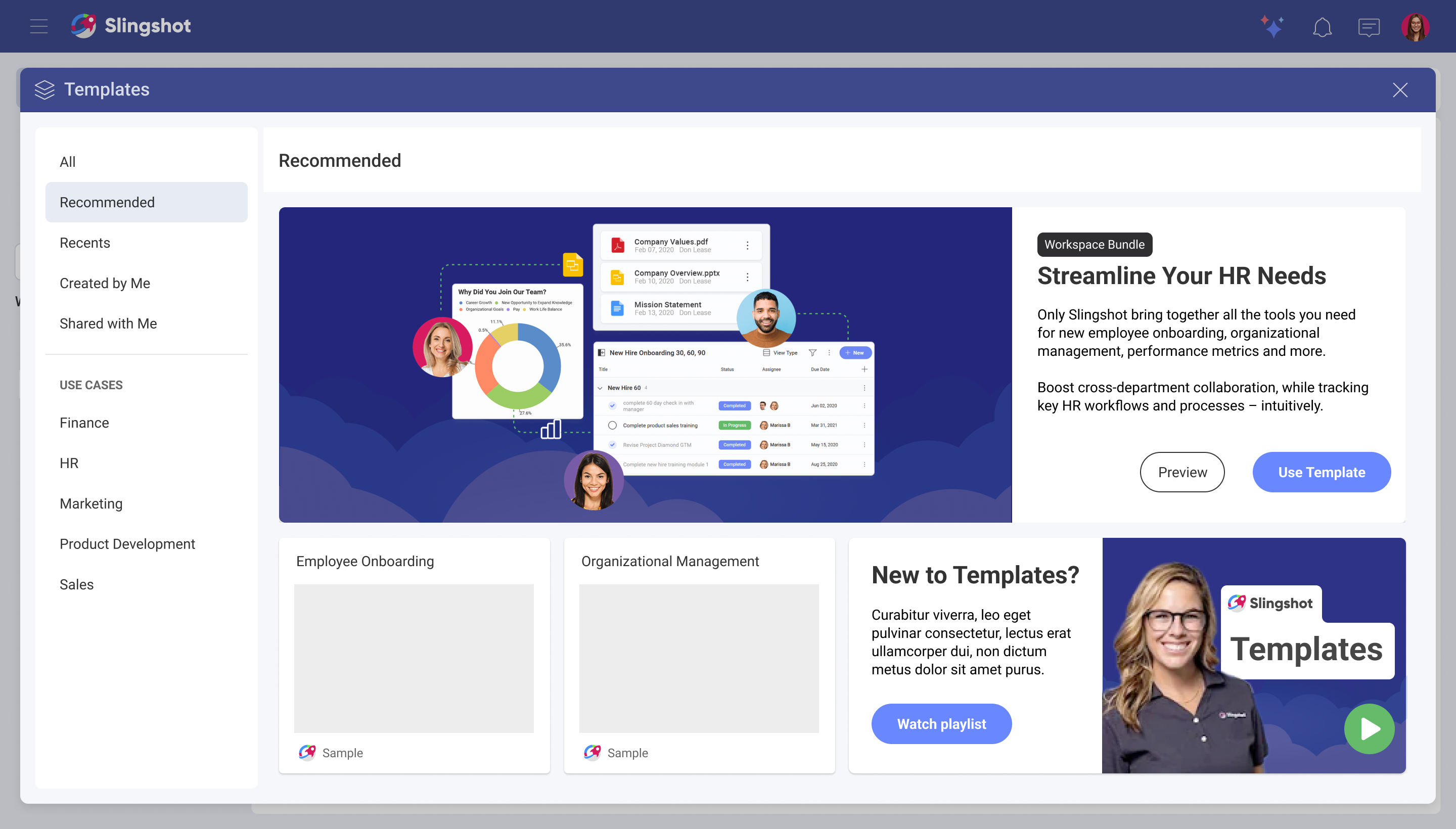Select the Sales use case
Image resolution: width=1456 pixels, height=829 pixels.
146,584
